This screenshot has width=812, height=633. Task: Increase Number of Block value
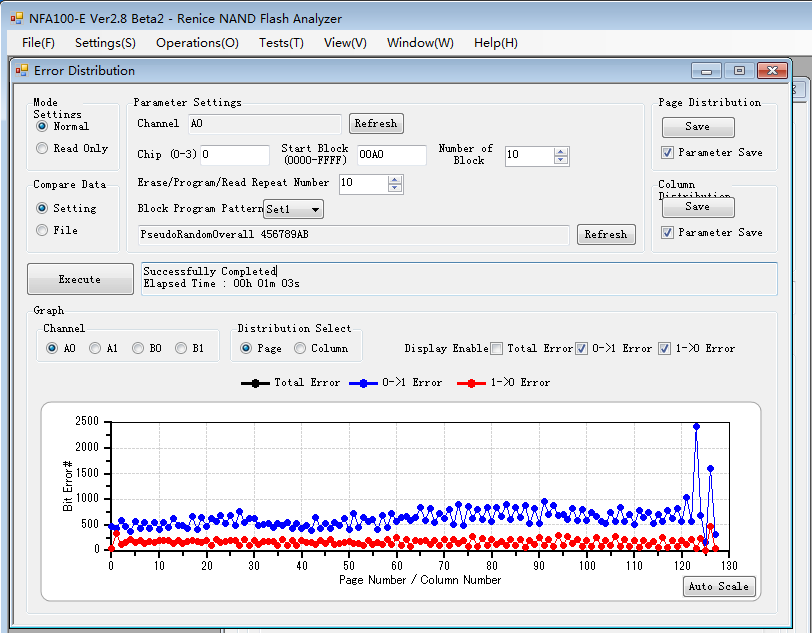(561, 152)
